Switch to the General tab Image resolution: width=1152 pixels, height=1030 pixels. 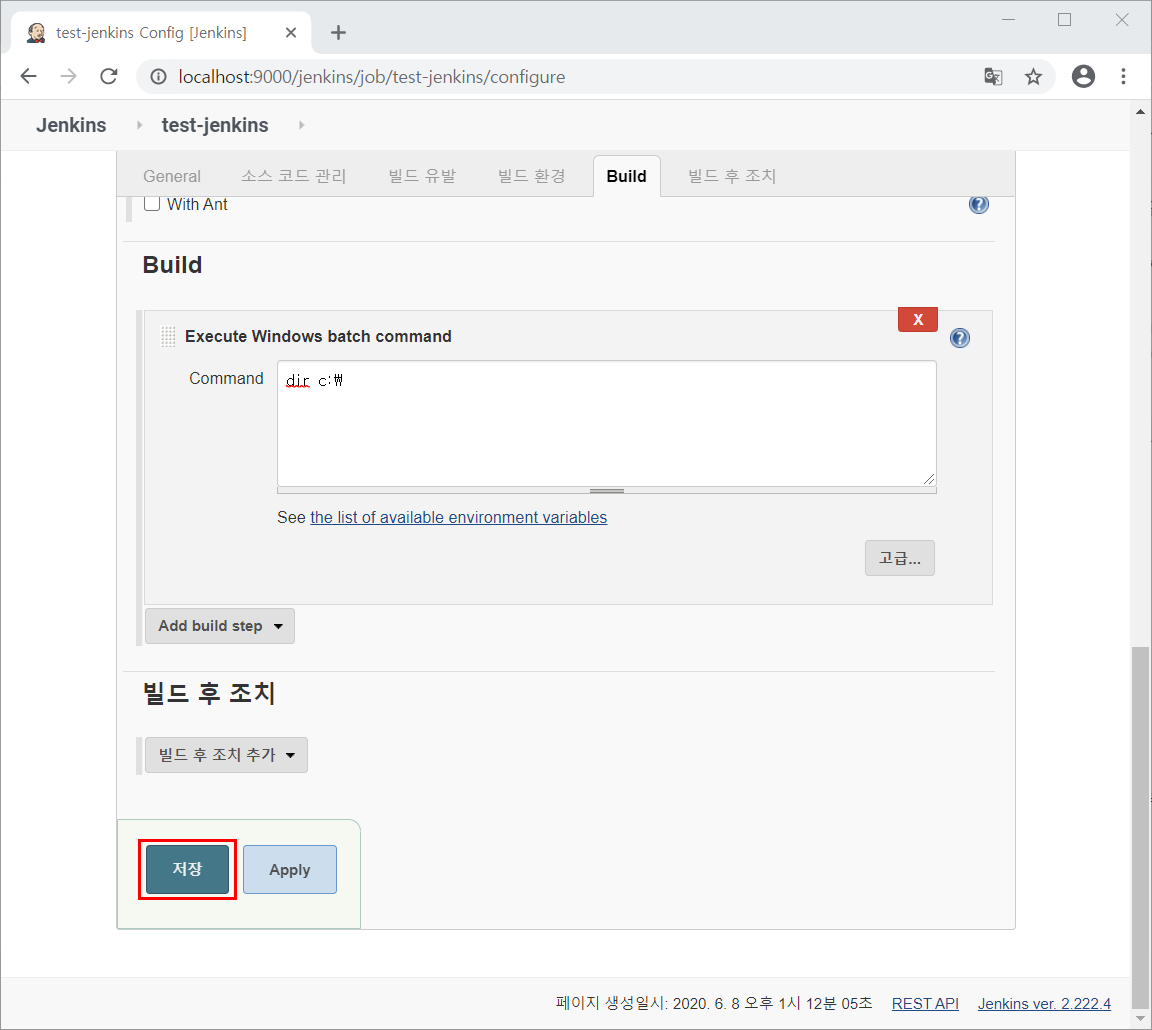pos(172,176)
